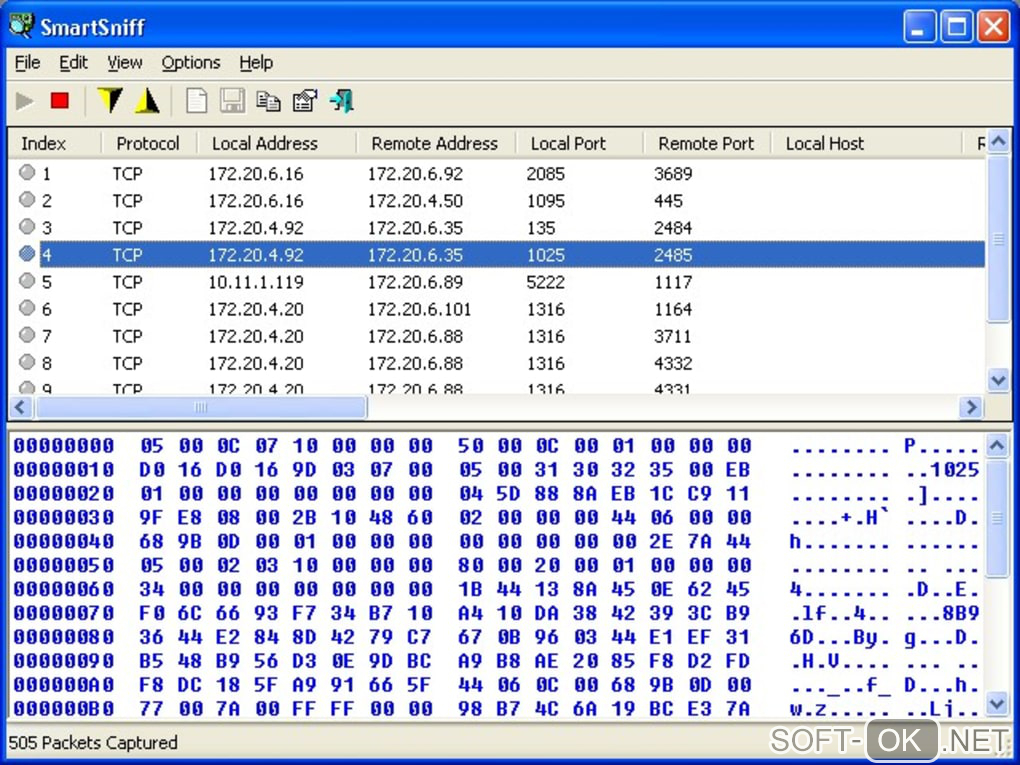
Task: Start capture with the green play icon
Action: tap(25, 101)
